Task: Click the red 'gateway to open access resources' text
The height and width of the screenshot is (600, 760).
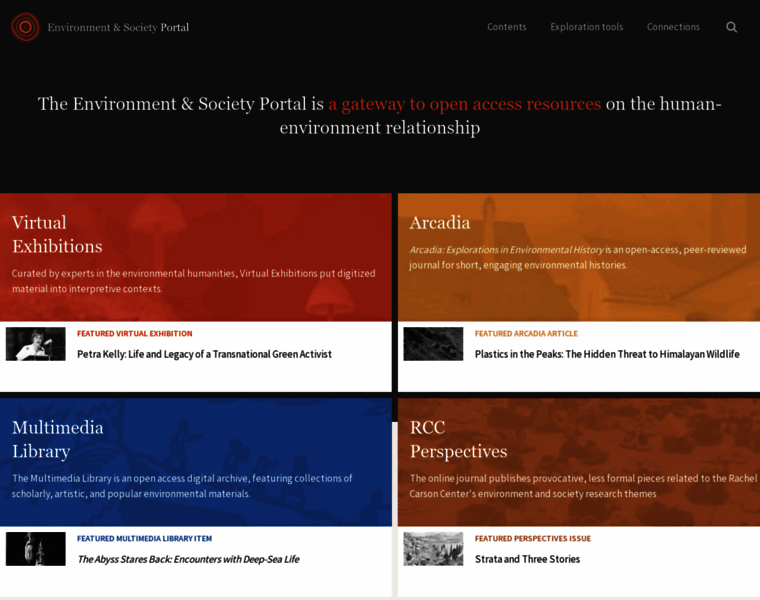Action: [464, 104]
